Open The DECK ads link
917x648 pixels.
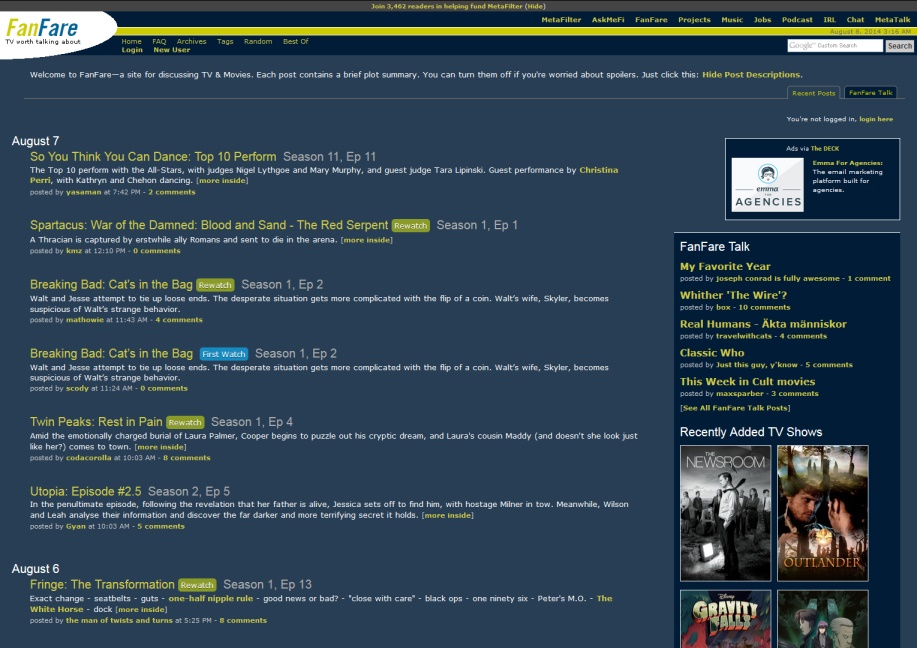point(825,149)
